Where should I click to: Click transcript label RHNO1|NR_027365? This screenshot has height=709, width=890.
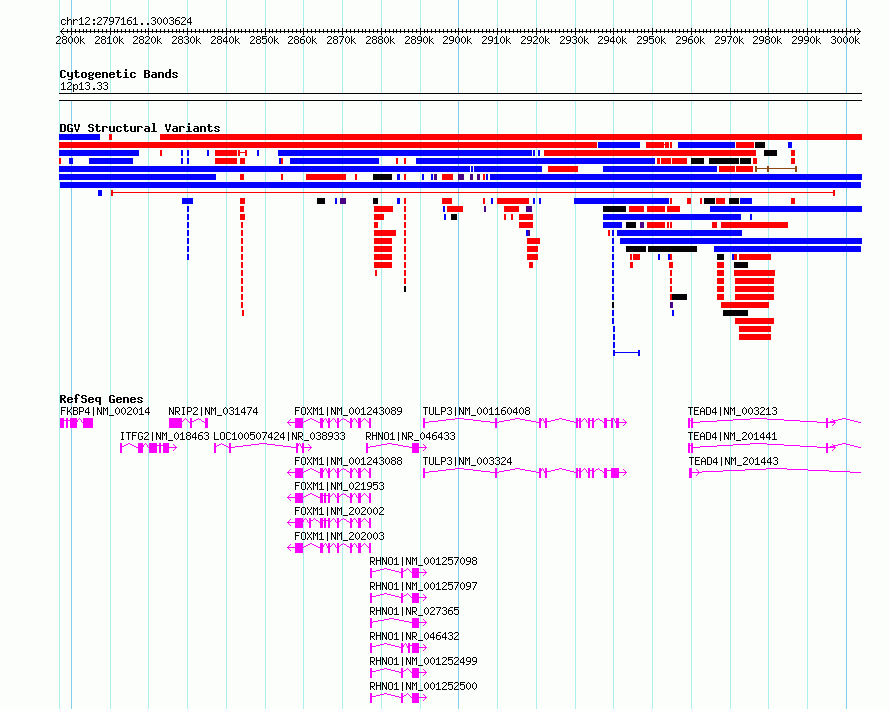coord(414,611)
